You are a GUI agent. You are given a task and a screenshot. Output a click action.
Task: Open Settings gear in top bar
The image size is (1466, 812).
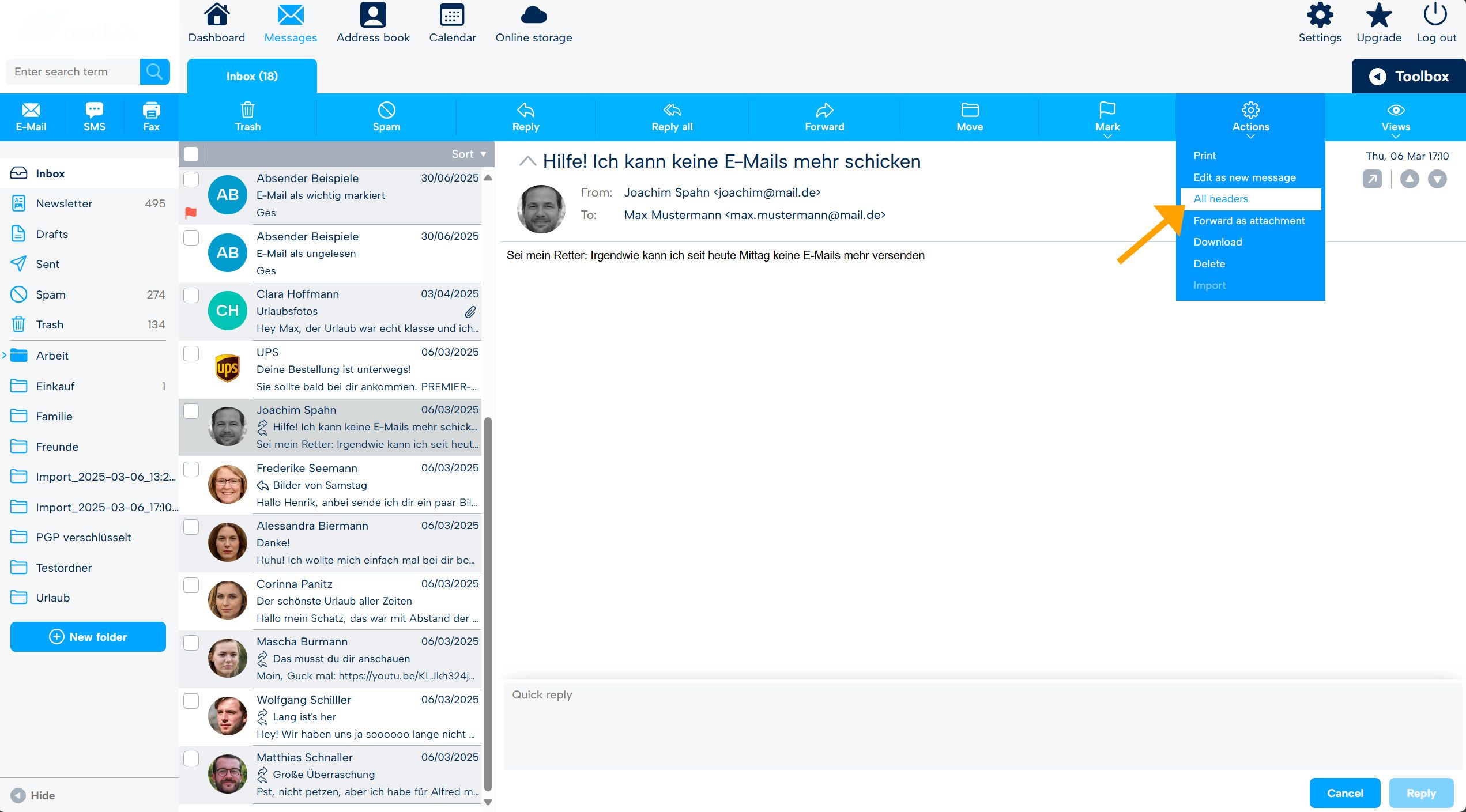tap(1320, 15)
